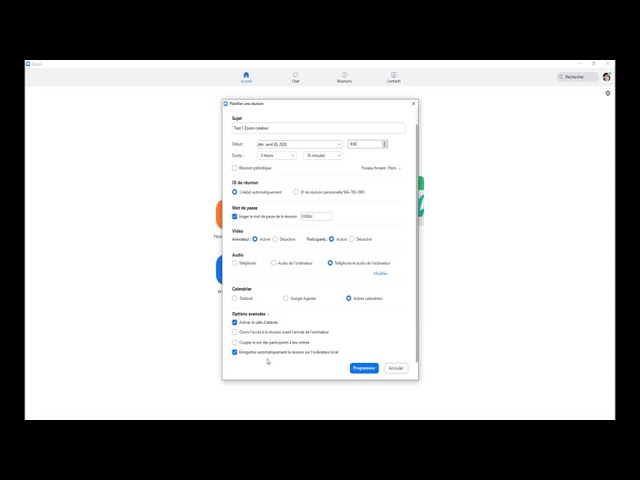Open the duration minutes dropdown
Image resolution: width=640 pixels, height=480 pixels.
(322, 156)
